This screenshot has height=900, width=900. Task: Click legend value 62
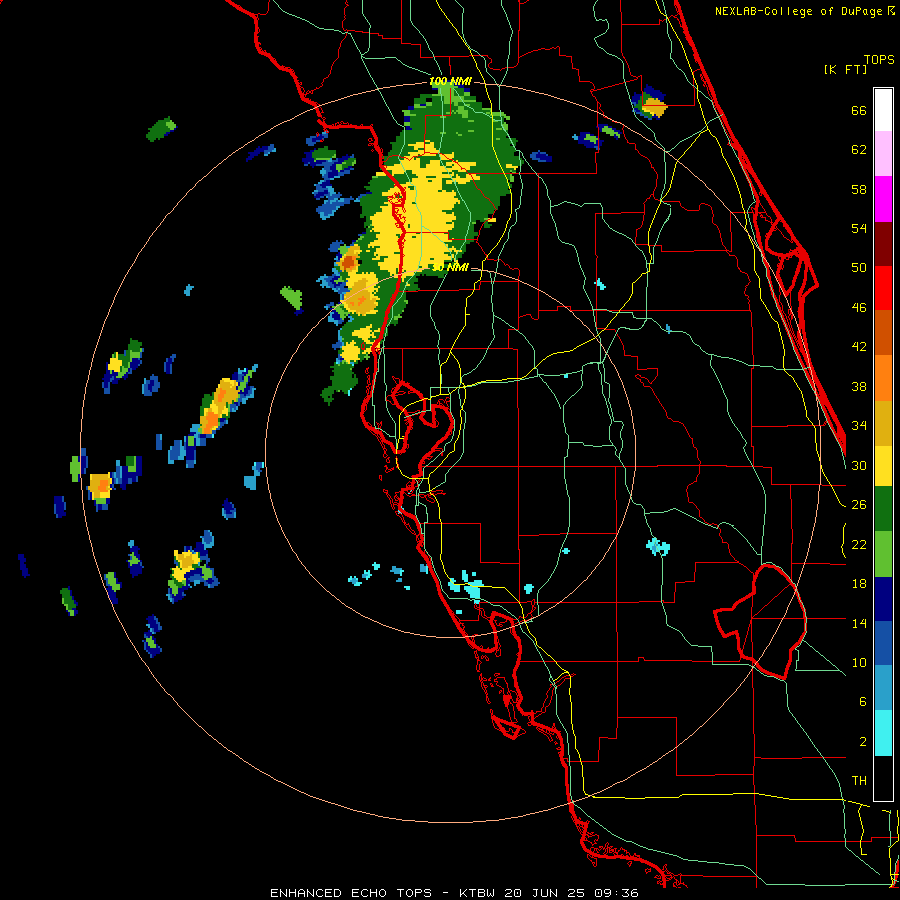[859, 150]
